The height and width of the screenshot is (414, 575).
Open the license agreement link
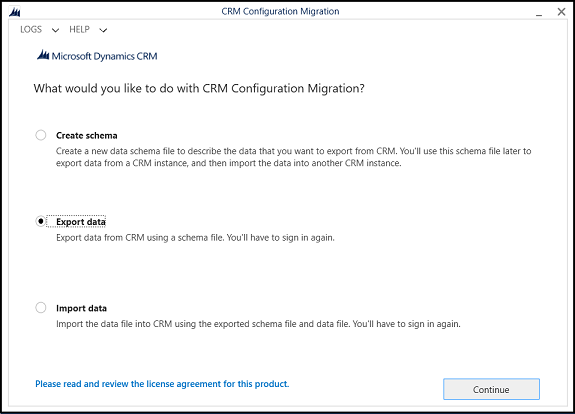click(162, 384)
